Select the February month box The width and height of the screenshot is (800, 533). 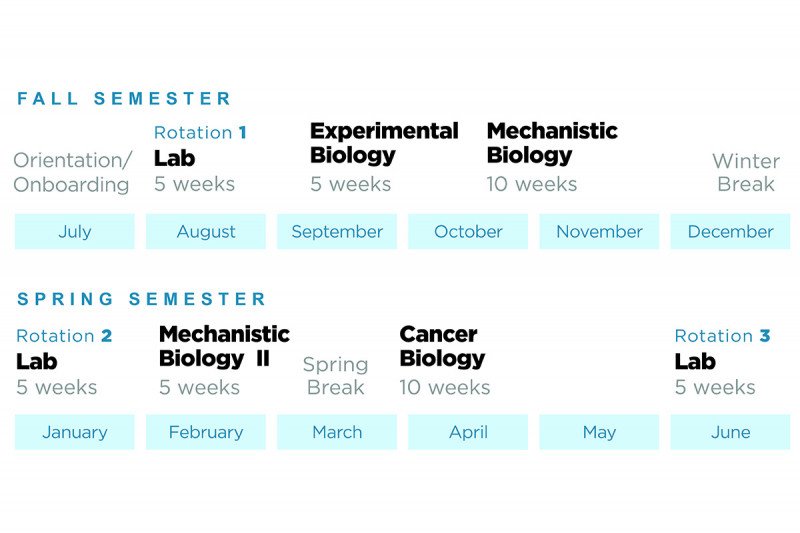(x=206, y=432)
